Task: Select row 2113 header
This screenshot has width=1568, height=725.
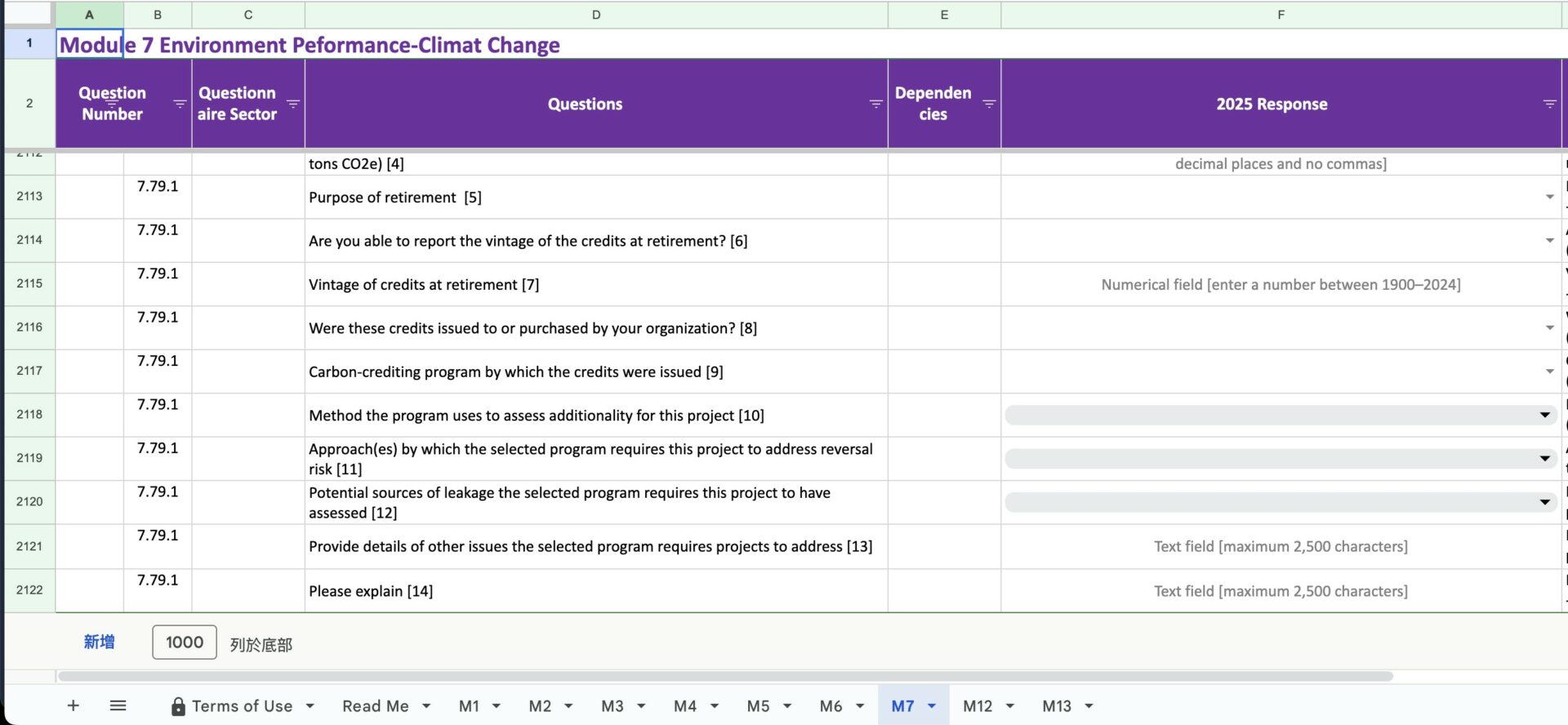Action: coord(29,196)
